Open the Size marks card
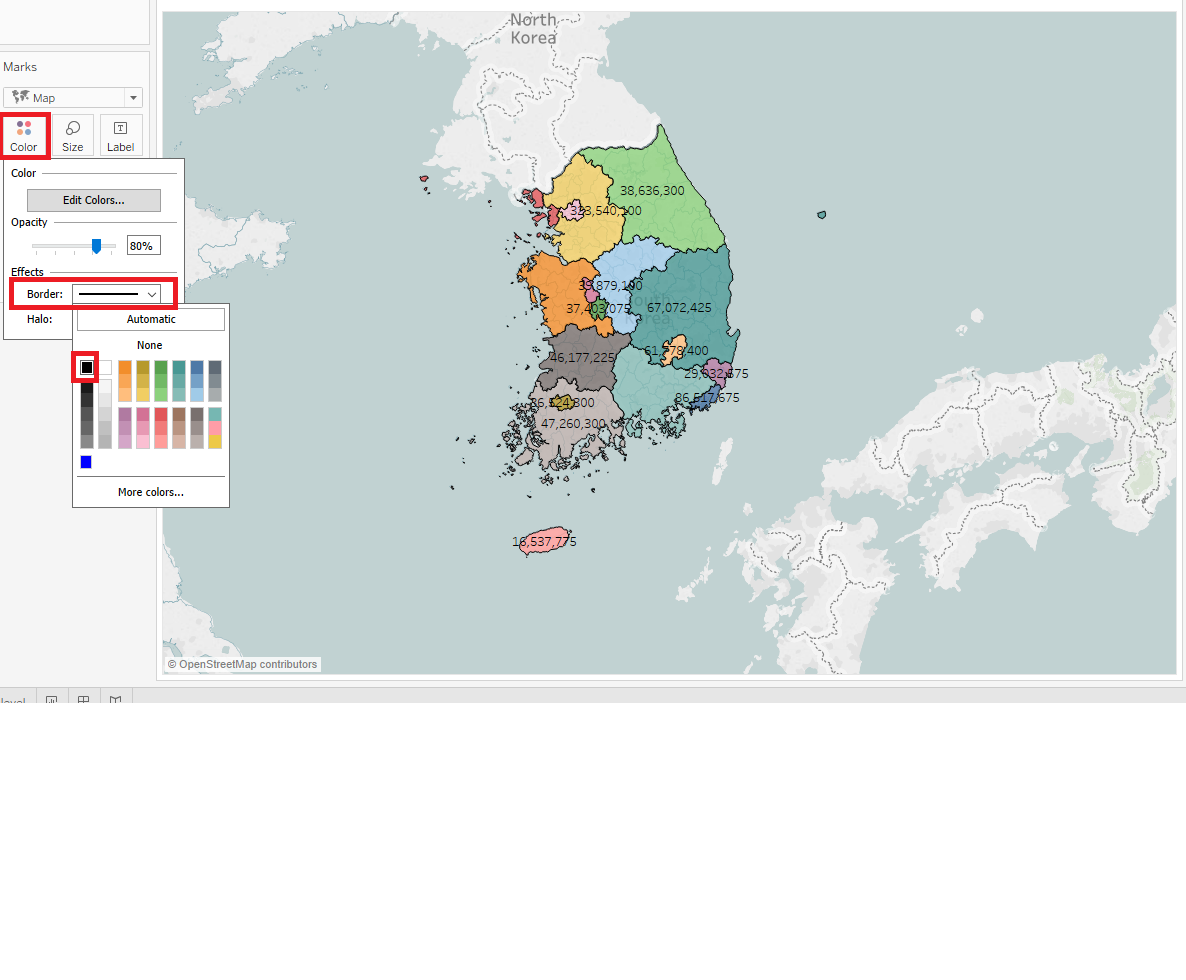This screenshot has width=1186, height=980. click(73, 135)
